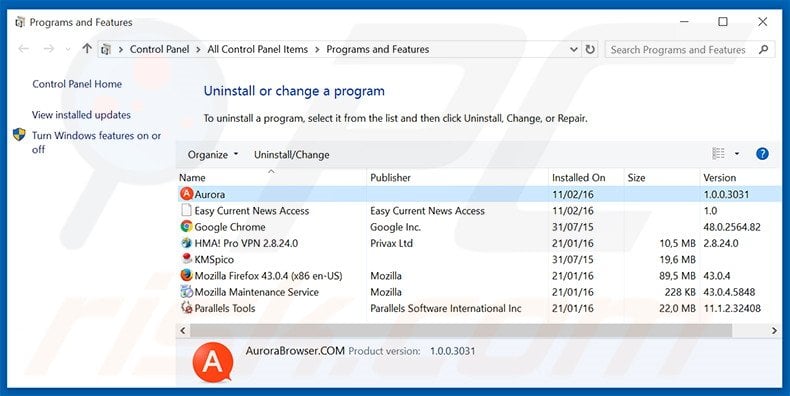
Task: Click AuroraBrowser.COM text in details pane
Action: pyautogui.click(x=295, y=351)
